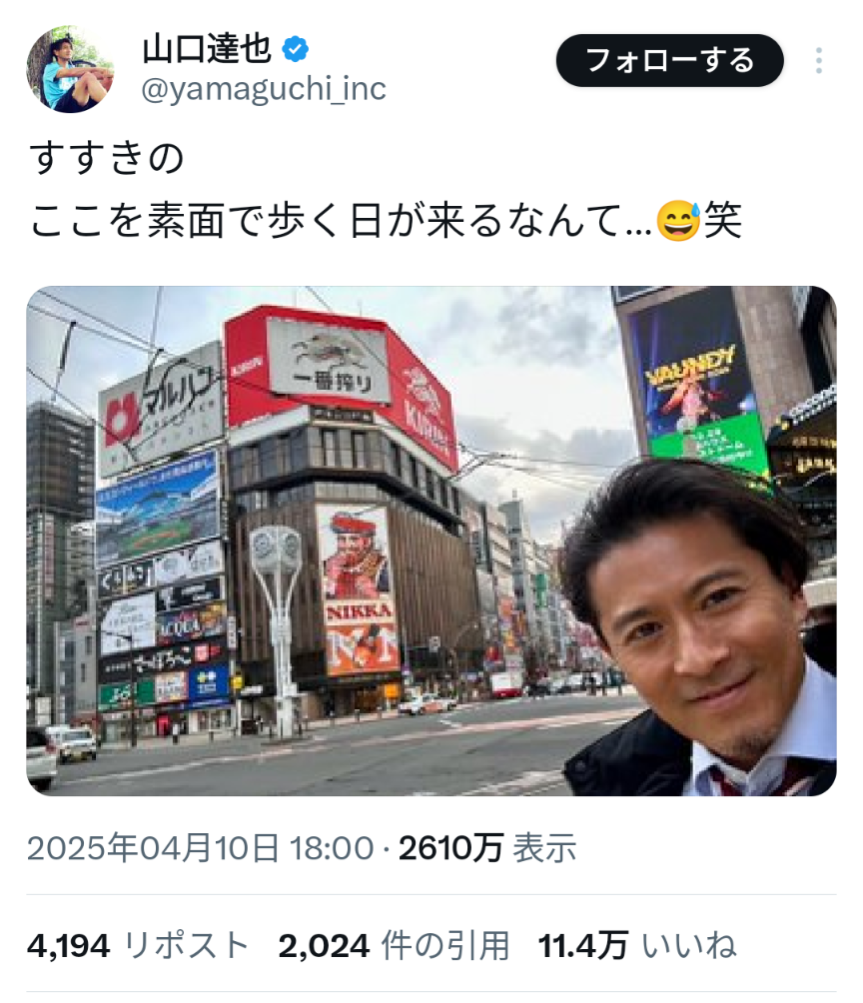The height and width of the screenshot is (1003, 863).
Task: Click the sweat-smile emoji in tweet
Action: pos(679,221)
